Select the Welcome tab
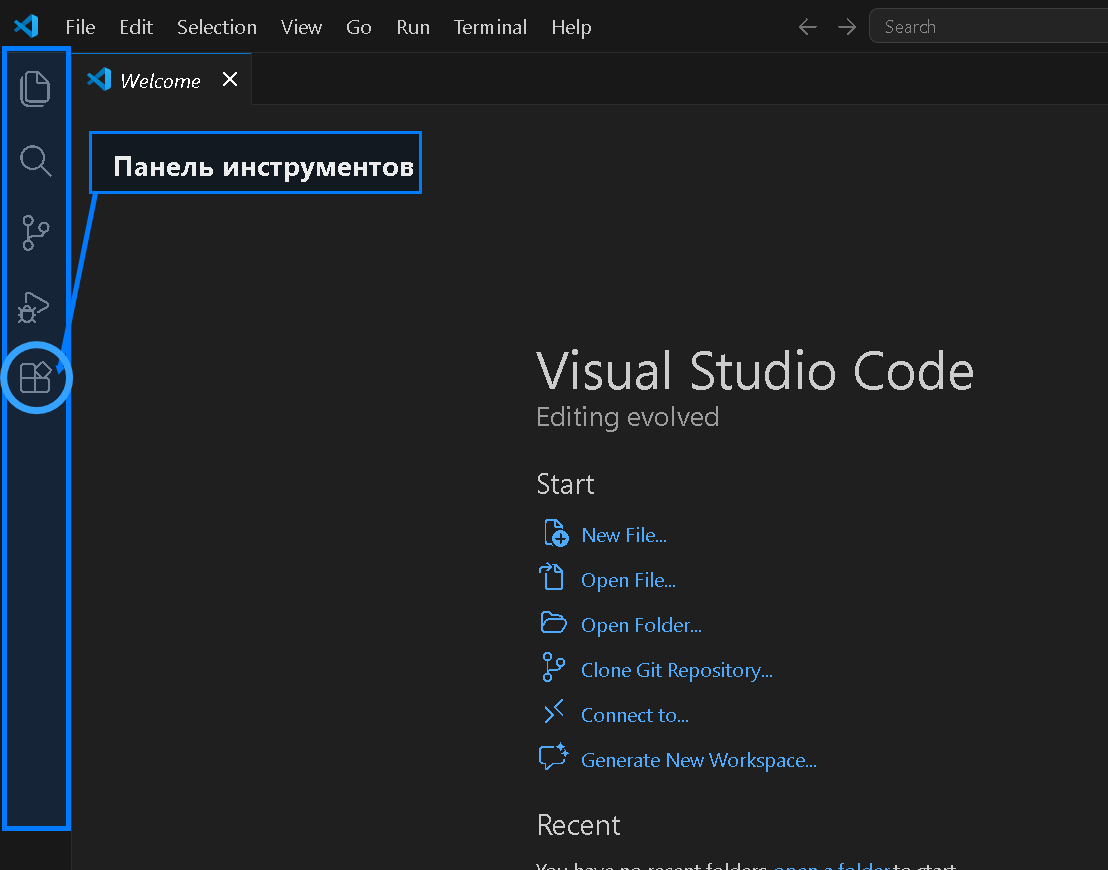This screenshot has width=1108, height=870. tap(160, 81)
